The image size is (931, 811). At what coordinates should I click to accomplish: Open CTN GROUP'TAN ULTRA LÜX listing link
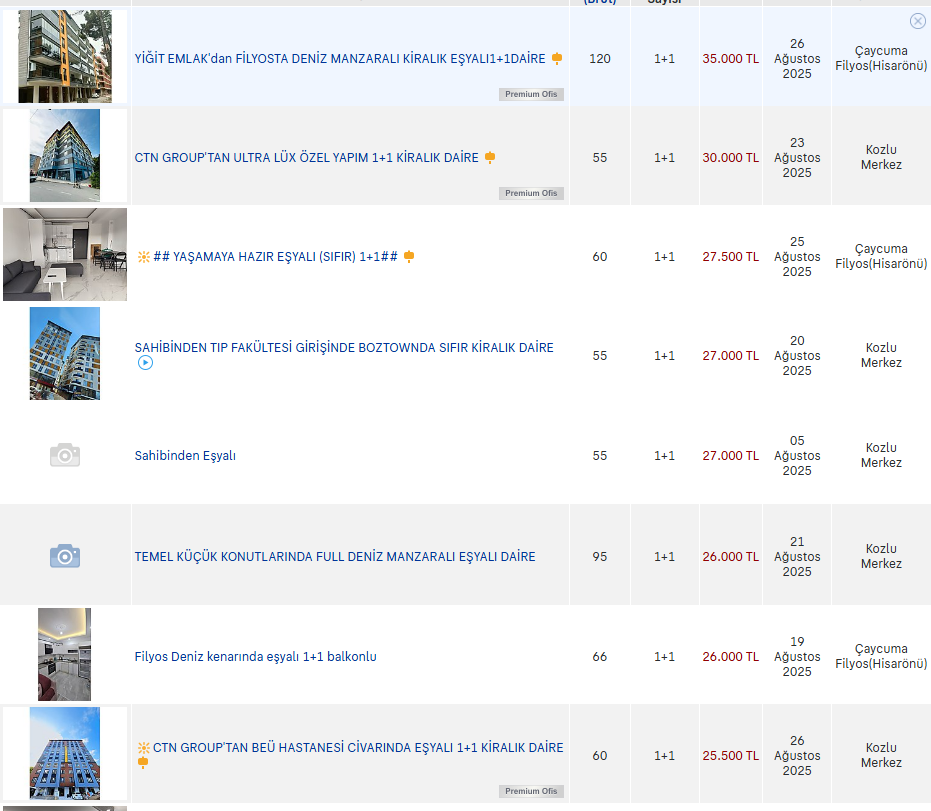click(x=306, y=158)
